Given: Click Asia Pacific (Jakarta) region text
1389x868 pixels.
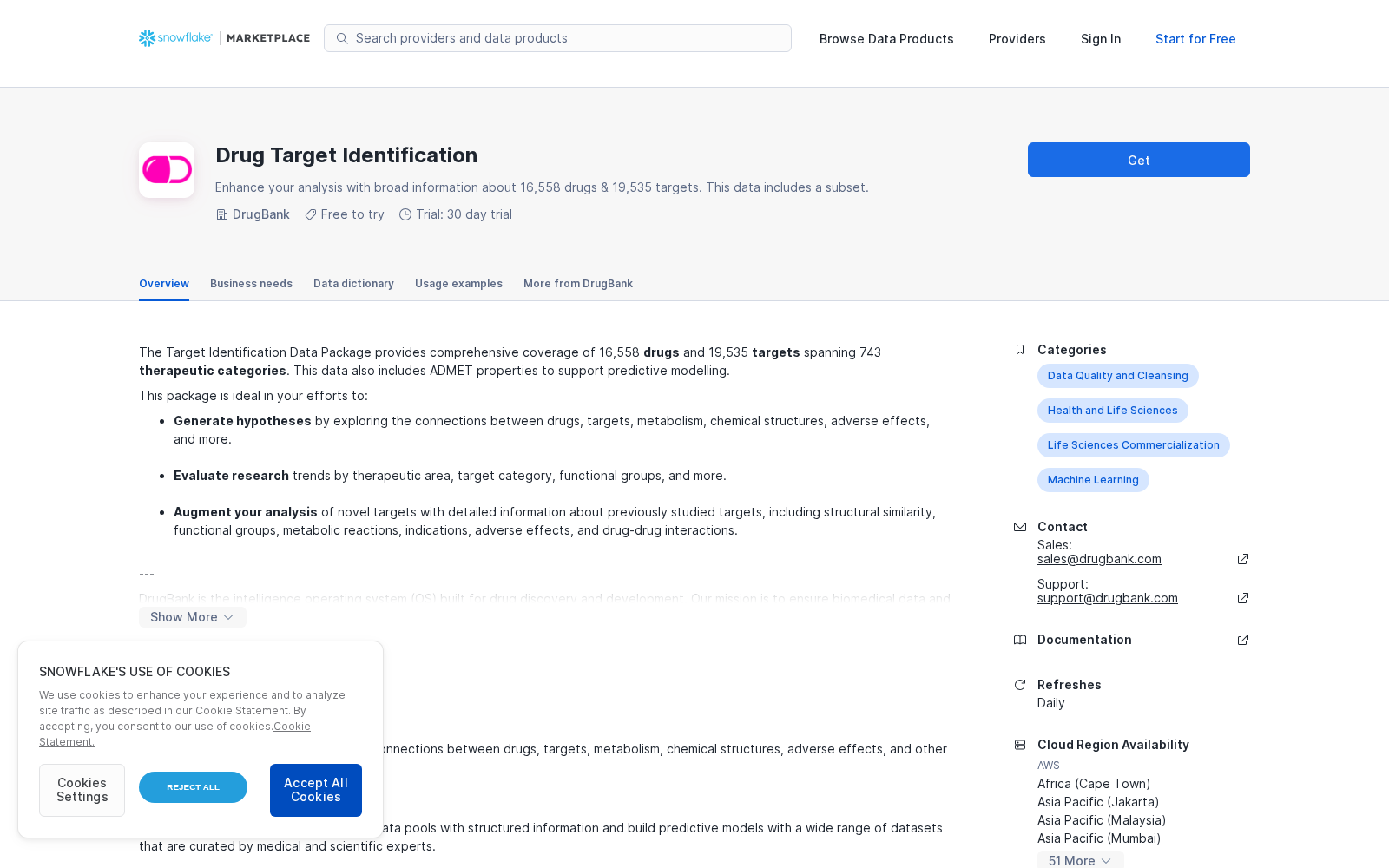Looking at the screenshot, I should pos(1098,802).
